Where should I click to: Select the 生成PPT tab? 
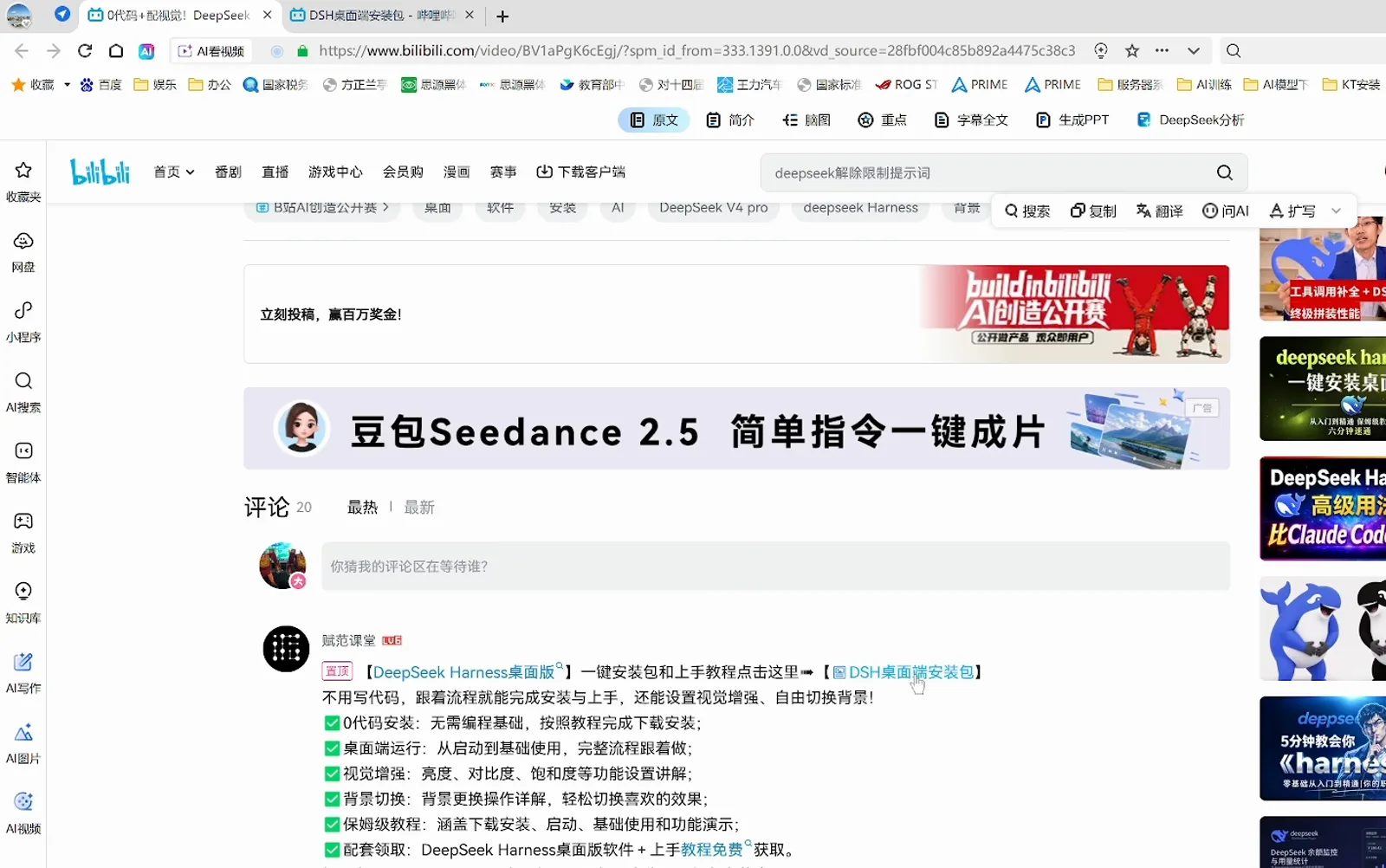point(1072,120)
